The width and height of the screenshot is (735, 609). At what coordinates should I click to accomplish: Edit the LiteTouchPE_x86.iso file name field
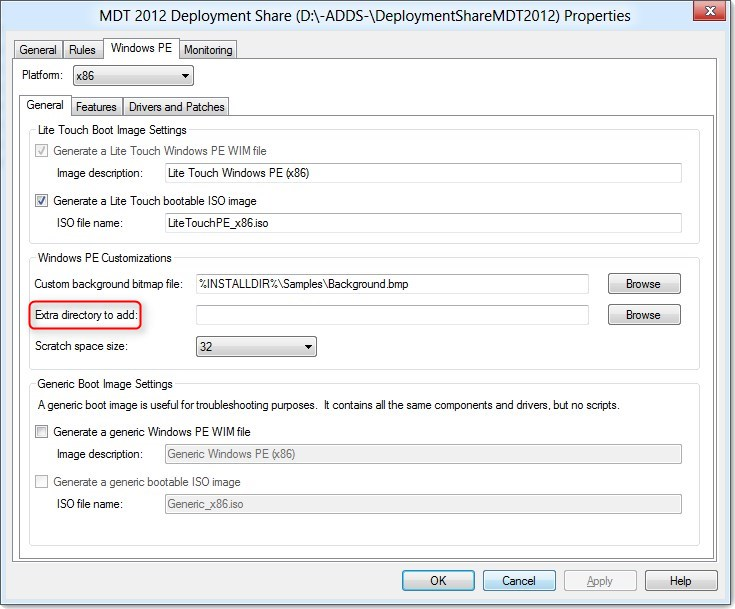click(x=423, y=223)
